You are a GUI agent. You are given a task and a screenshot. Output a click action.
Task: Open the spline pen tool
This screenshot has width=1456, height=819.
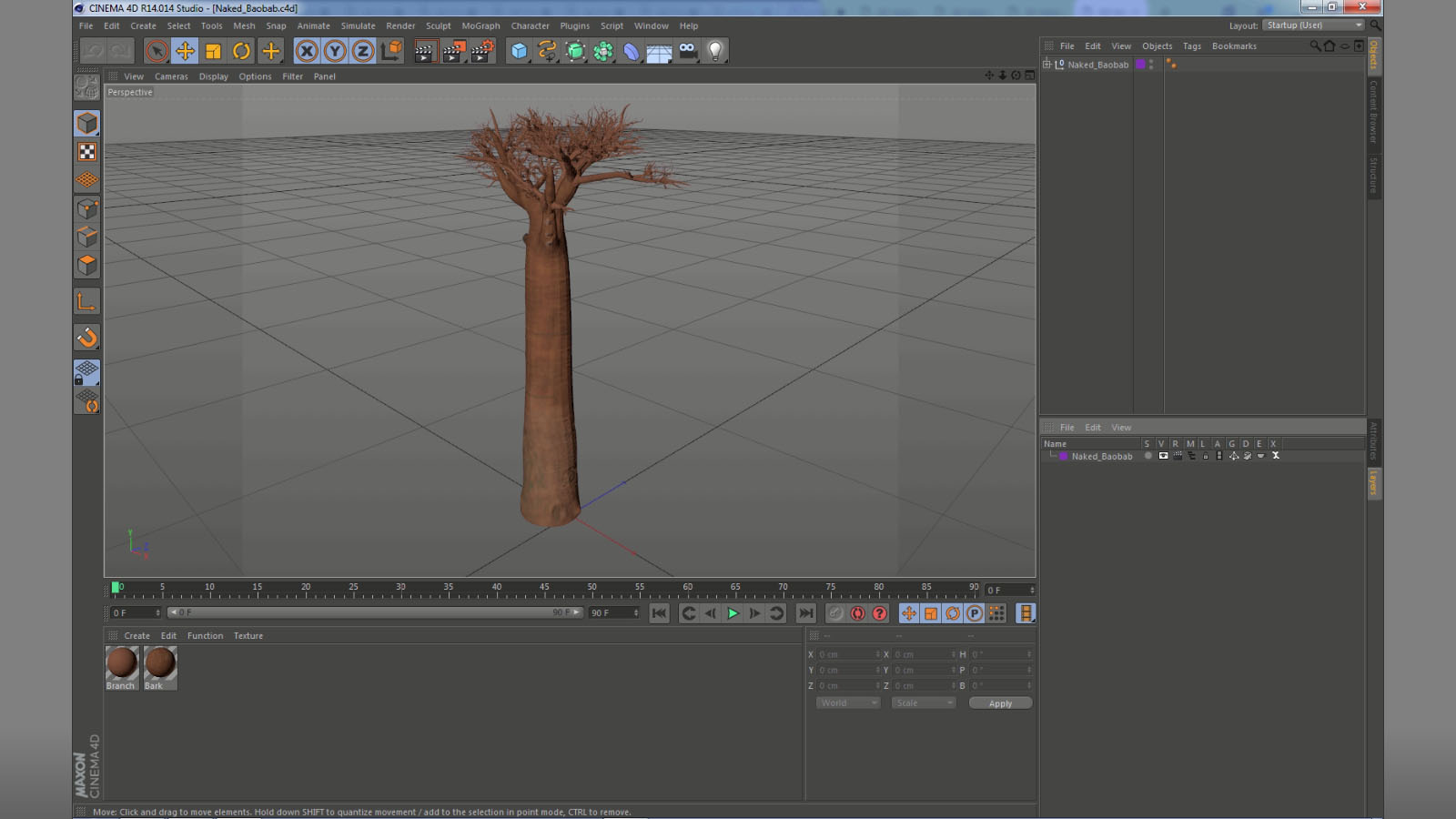click(x=547, y=51)
